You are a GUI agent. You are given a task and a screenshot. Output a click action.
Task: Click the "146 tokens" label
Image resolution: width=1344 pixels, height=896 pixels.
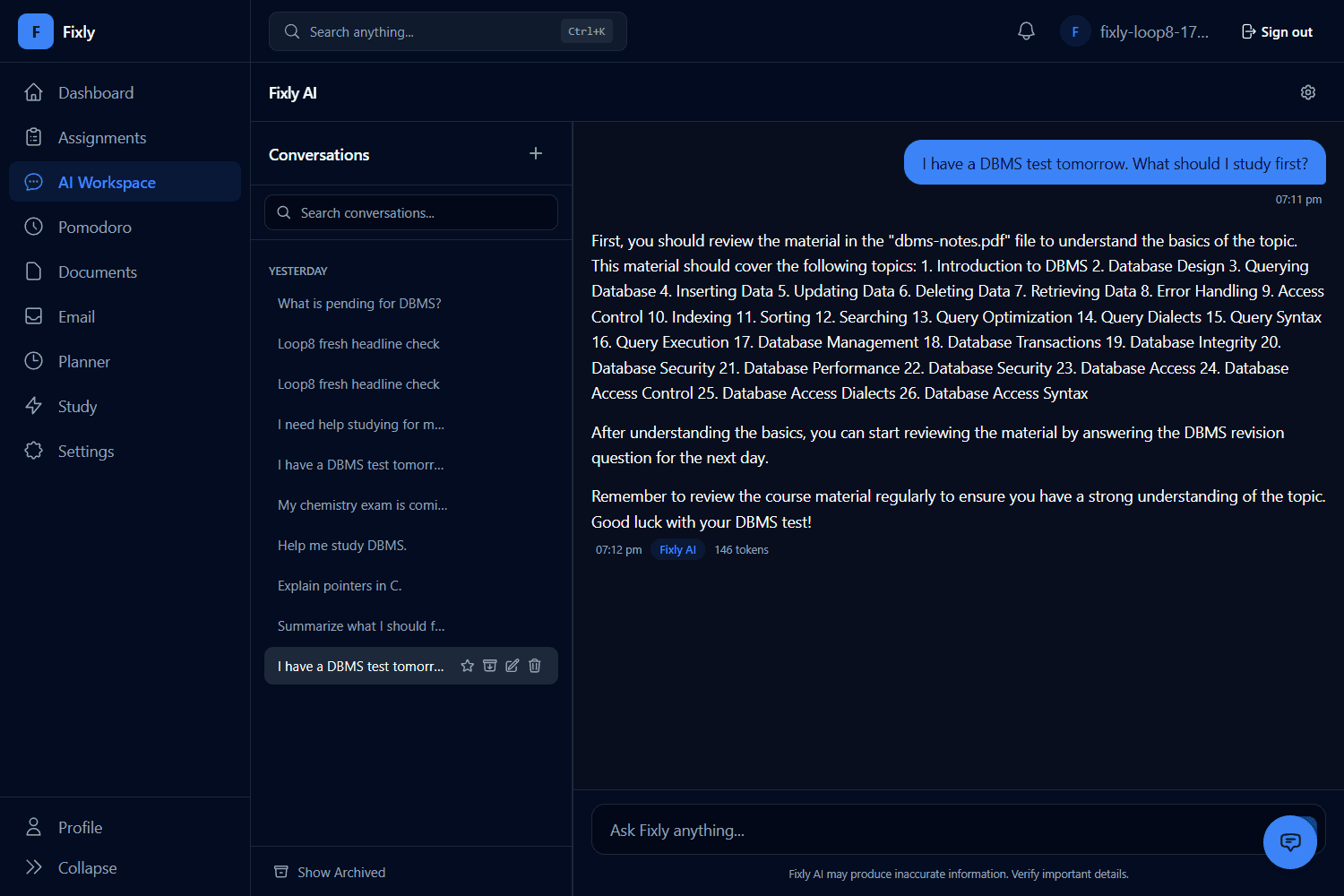[741, 549]
